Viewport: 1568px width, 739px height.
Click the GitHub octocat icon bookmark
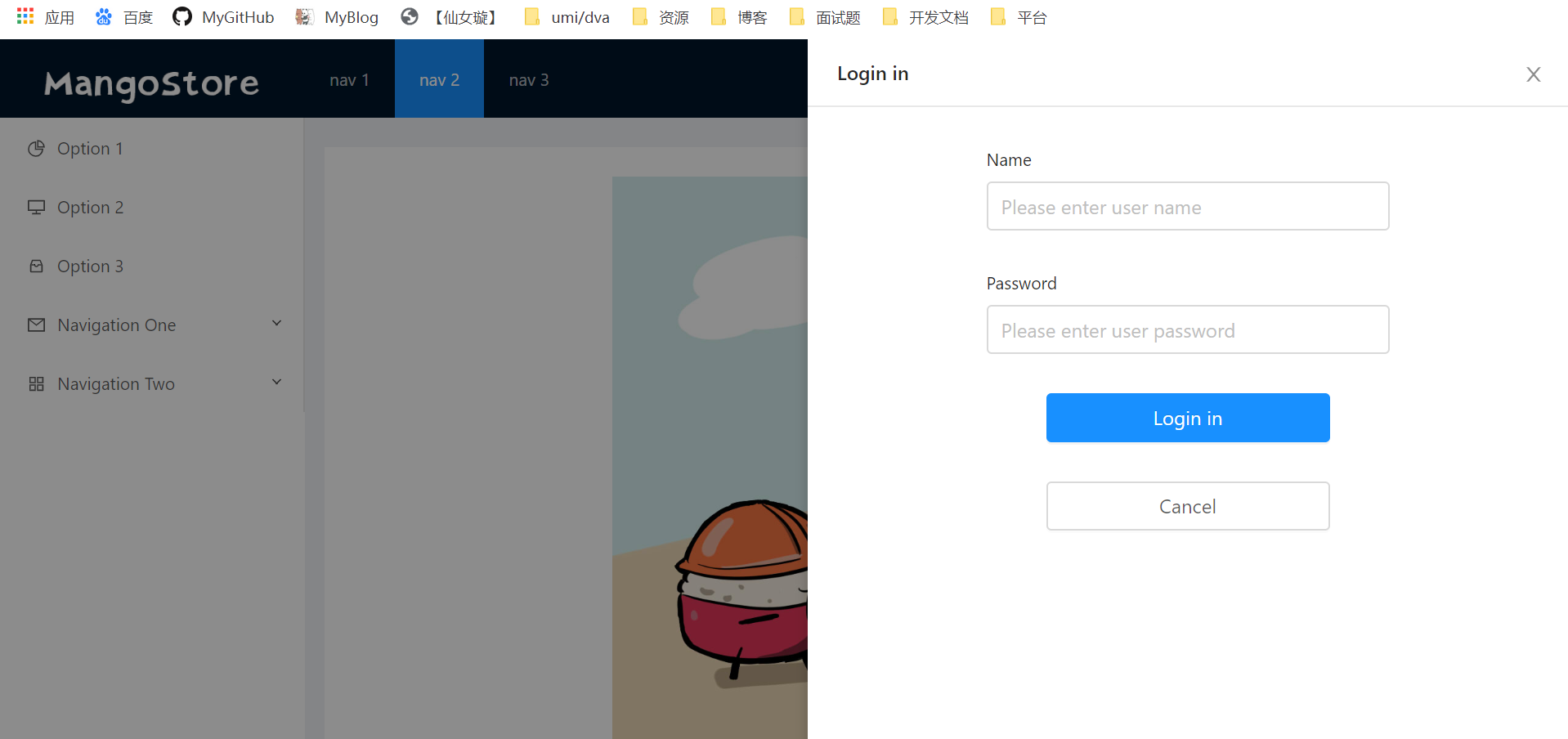pyautogui.click(x=181, y=16)
